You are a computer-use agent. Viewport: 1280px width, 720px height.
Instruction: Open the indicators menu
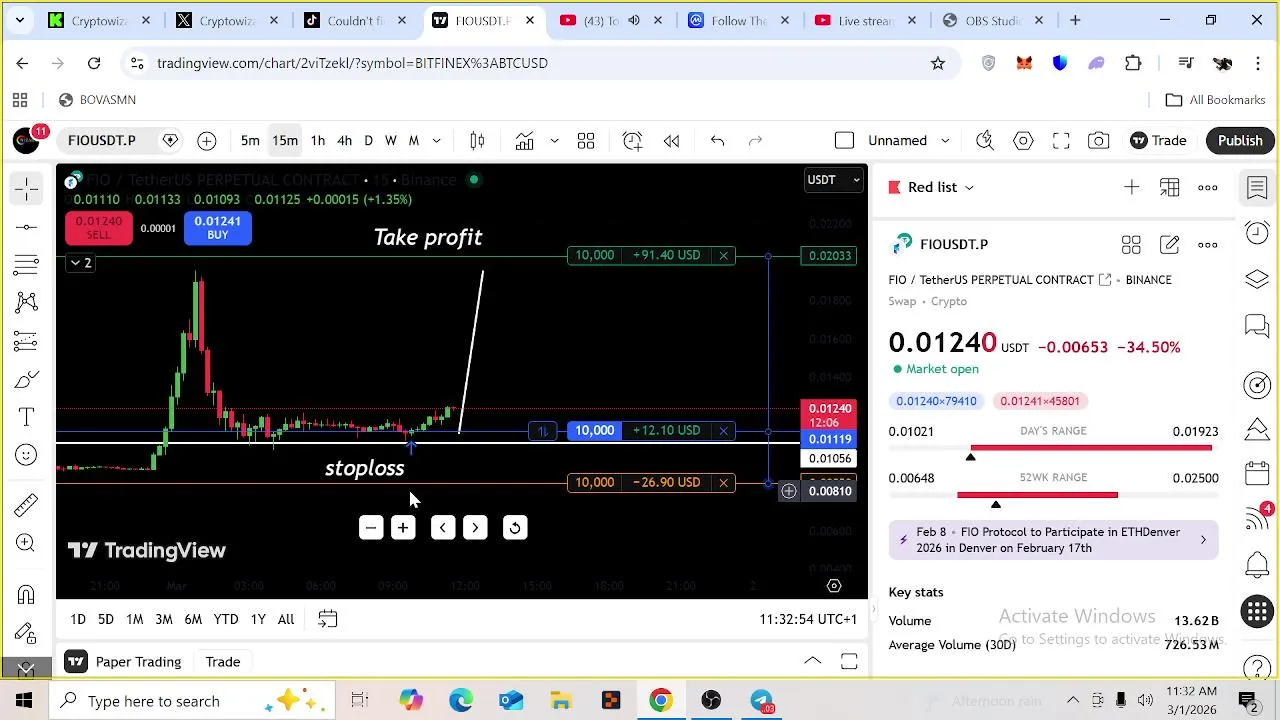[525, 141]
